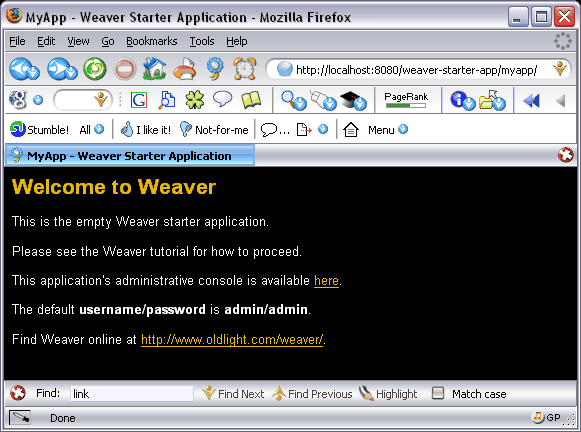The image size is (581, 432).
Task: Click the green clover I'm Feeling Lucky icon
Action: tap(195, 100)
